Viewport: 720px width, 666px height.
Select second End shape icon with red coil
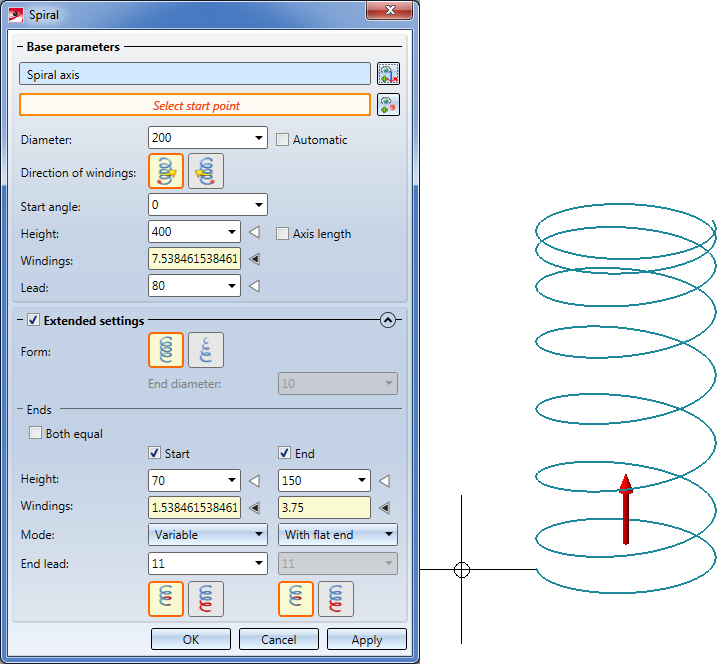click(336, 599)
